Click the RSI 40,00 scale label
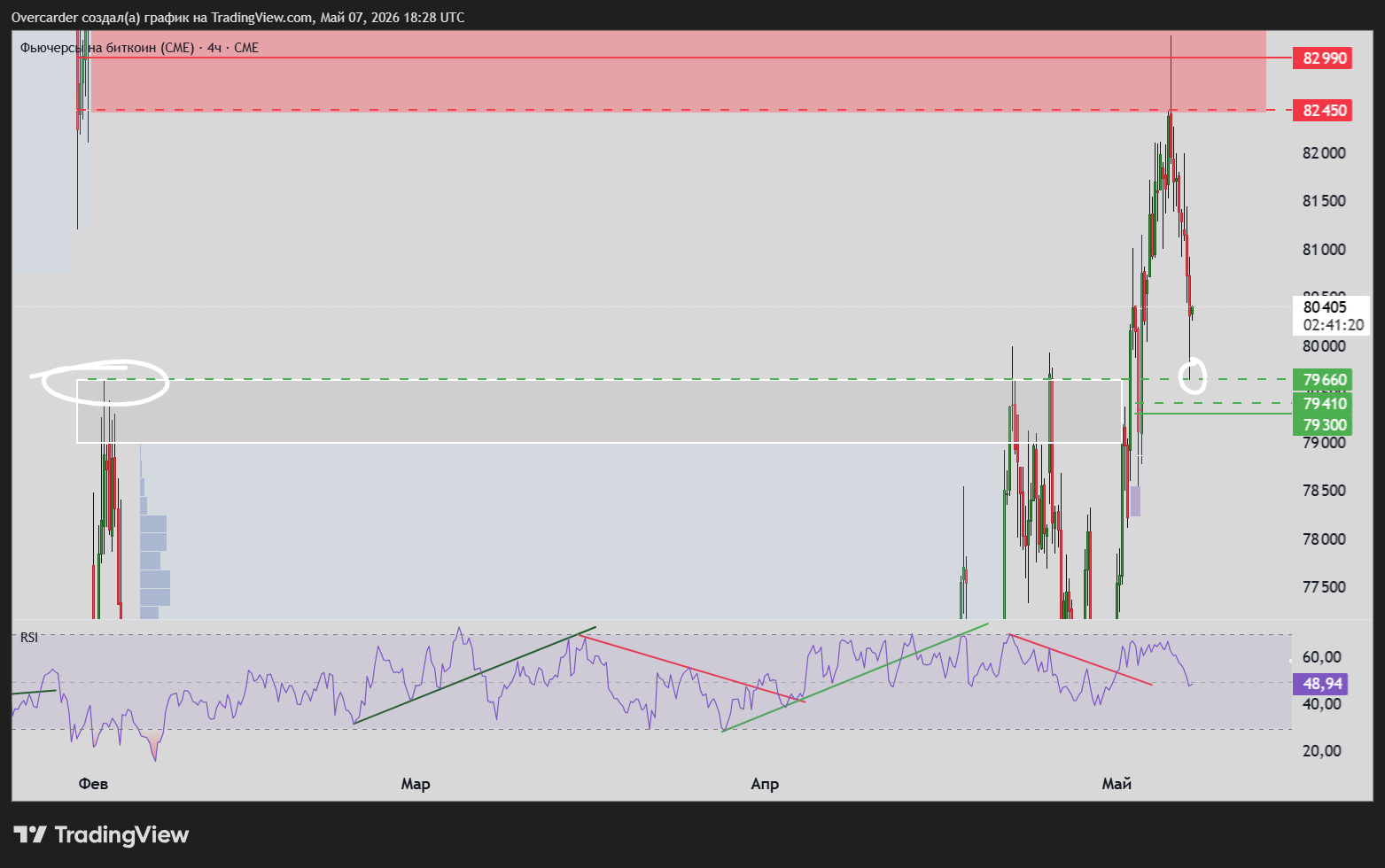 point(1322,704)
